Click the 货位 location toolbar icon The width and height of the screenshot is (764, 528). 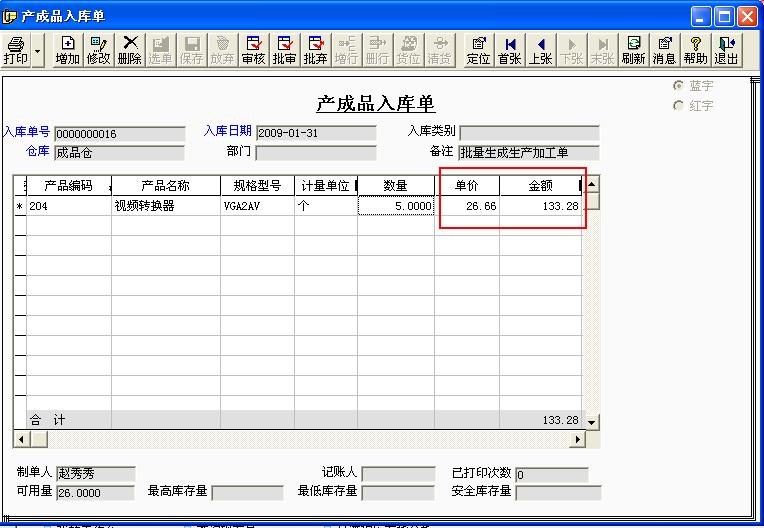408,50
